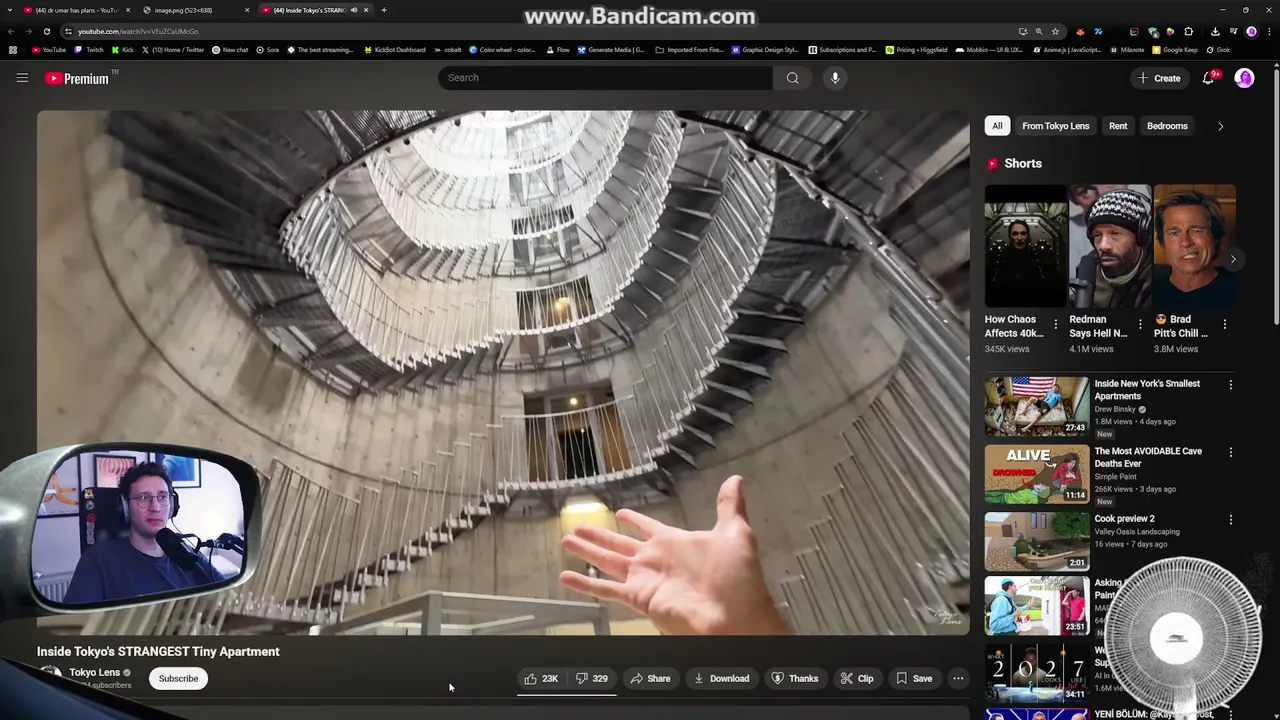Open the Google Keep bookmark
Viewport: 1280px width, 720px height.
tap(1175, 50)
